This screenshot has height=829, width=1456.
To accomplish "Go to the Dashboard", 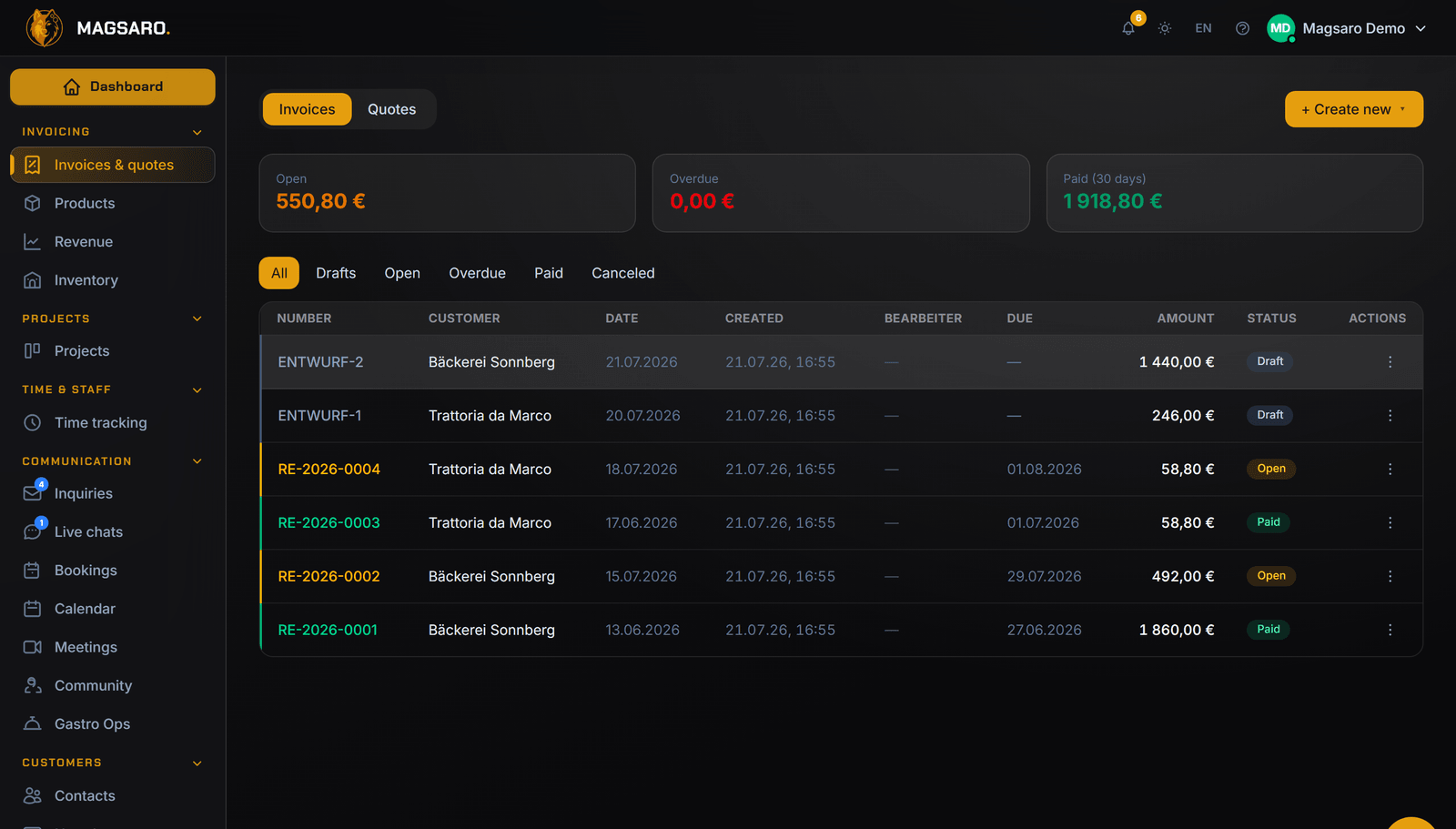I will pyautogui.click(x=113, y=86).
